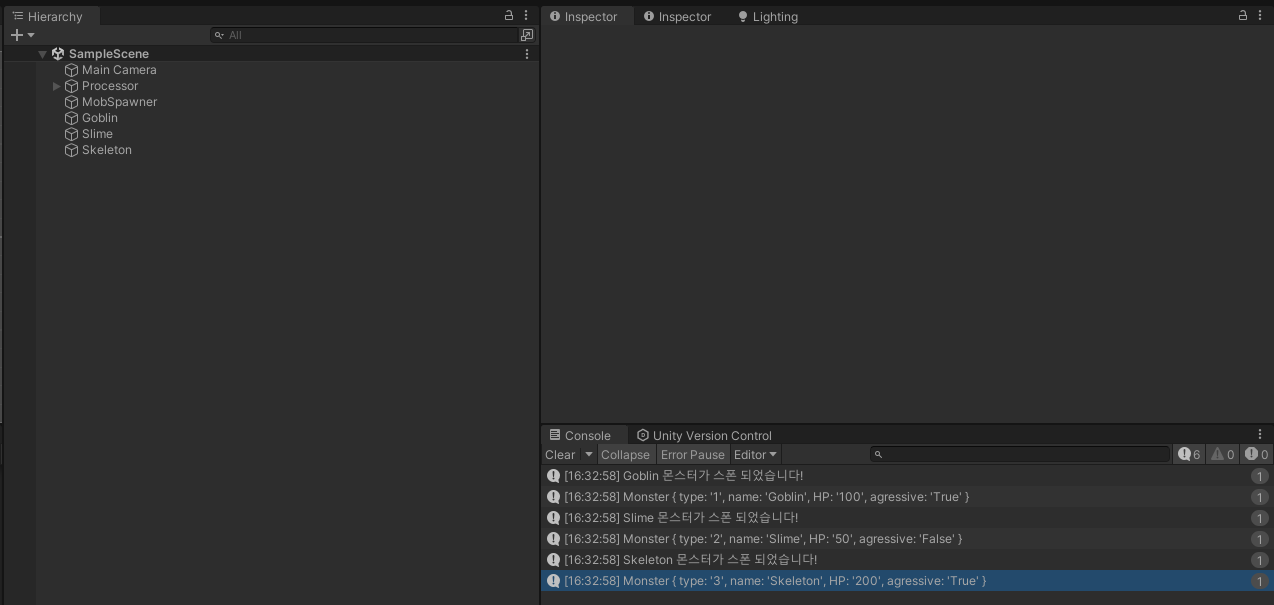The width and height of the screenshot is (1274, 605).
Task: Toggle the warnings filter in Console
Action: point(1221,454)
